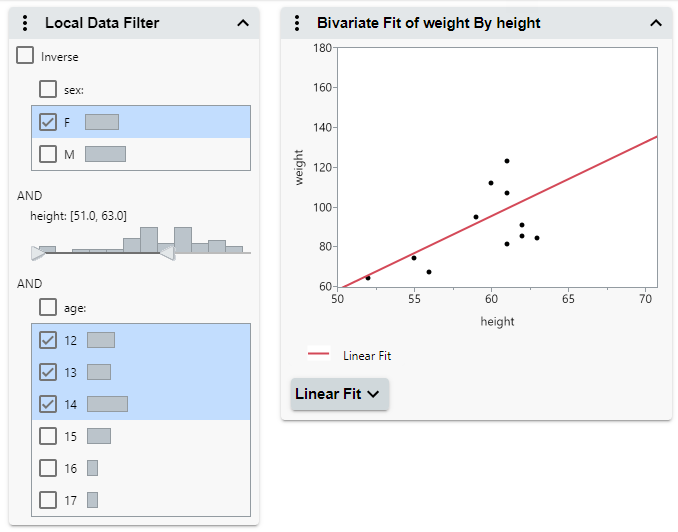
Task: Check the M sex filter
Action: [x=48, y=154]
